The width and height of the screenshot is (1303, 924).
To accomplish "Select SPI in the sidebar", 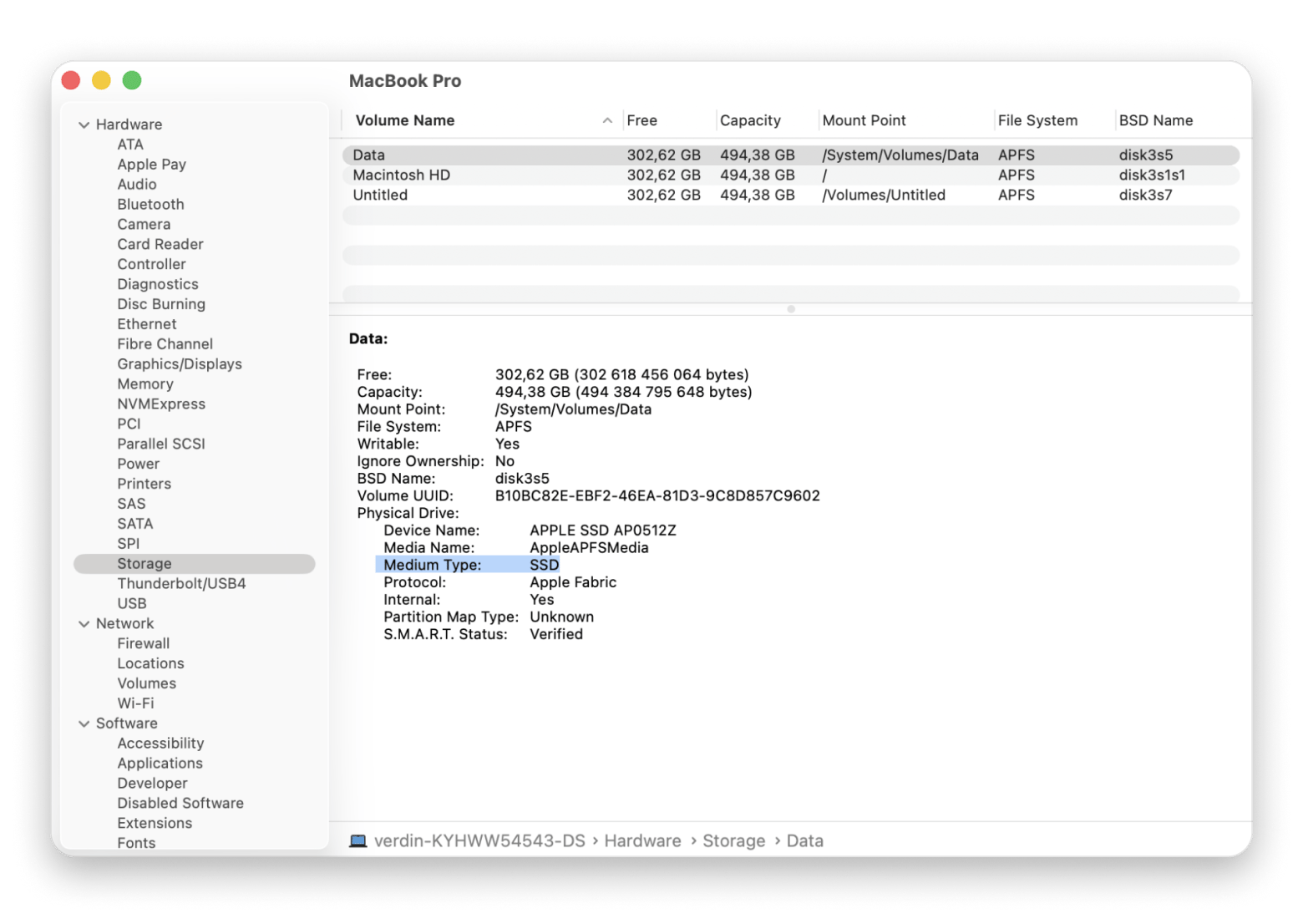I will pos(128,544).
